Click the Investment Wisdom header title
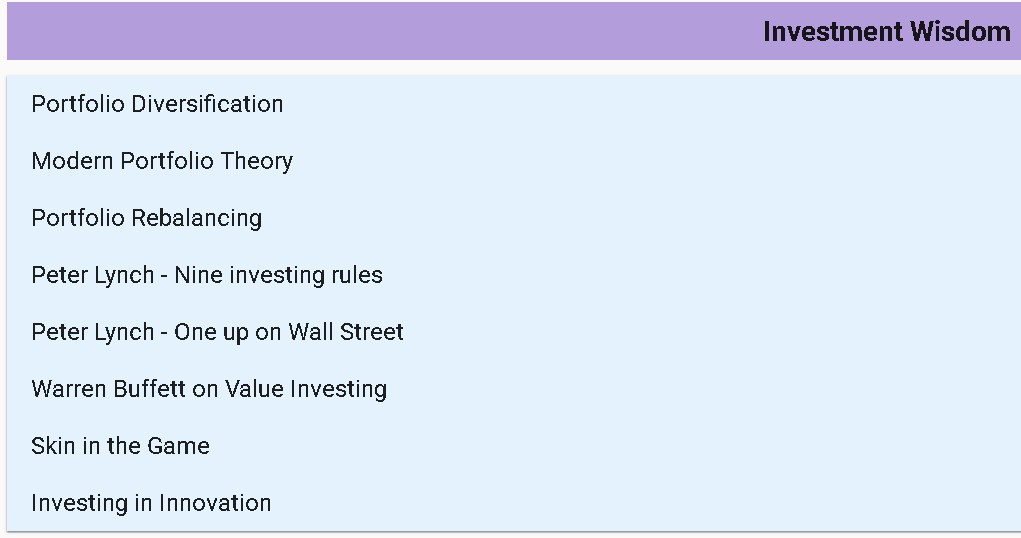 pyautogui.click(x=886, y=32)
